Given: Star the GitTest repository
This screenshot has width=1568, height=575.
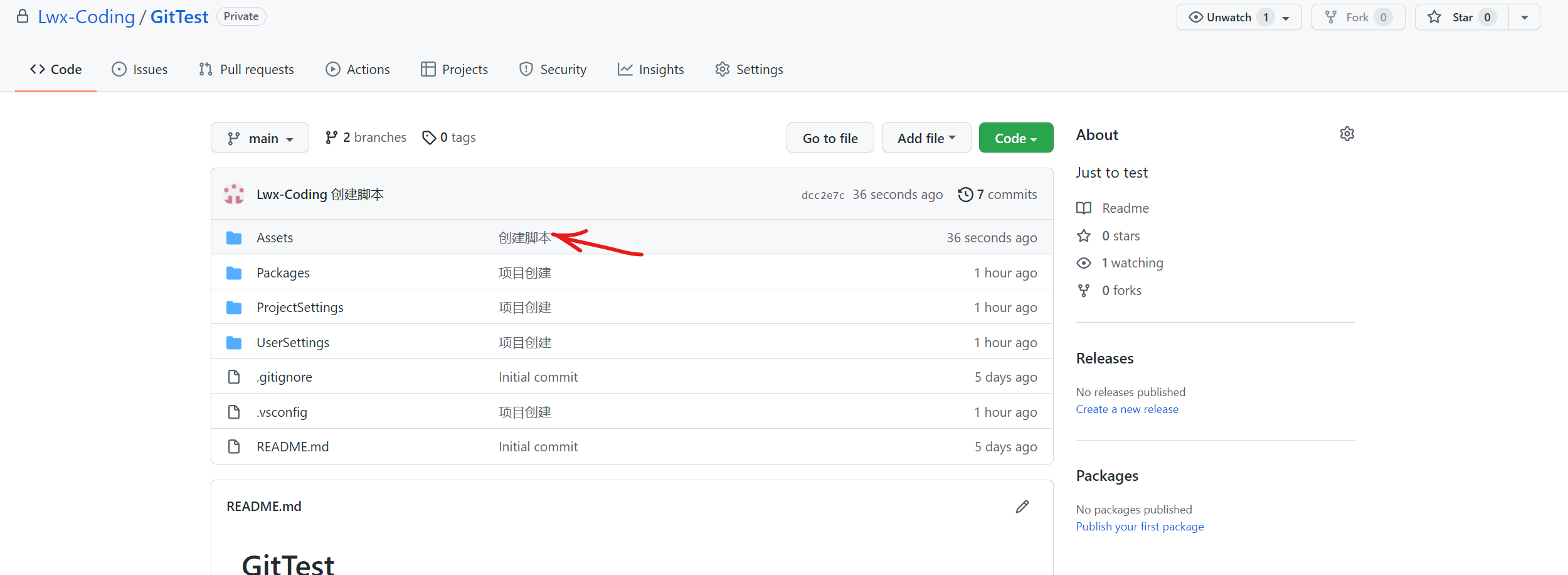Looking at the screenshot, I should [1462, 17].
